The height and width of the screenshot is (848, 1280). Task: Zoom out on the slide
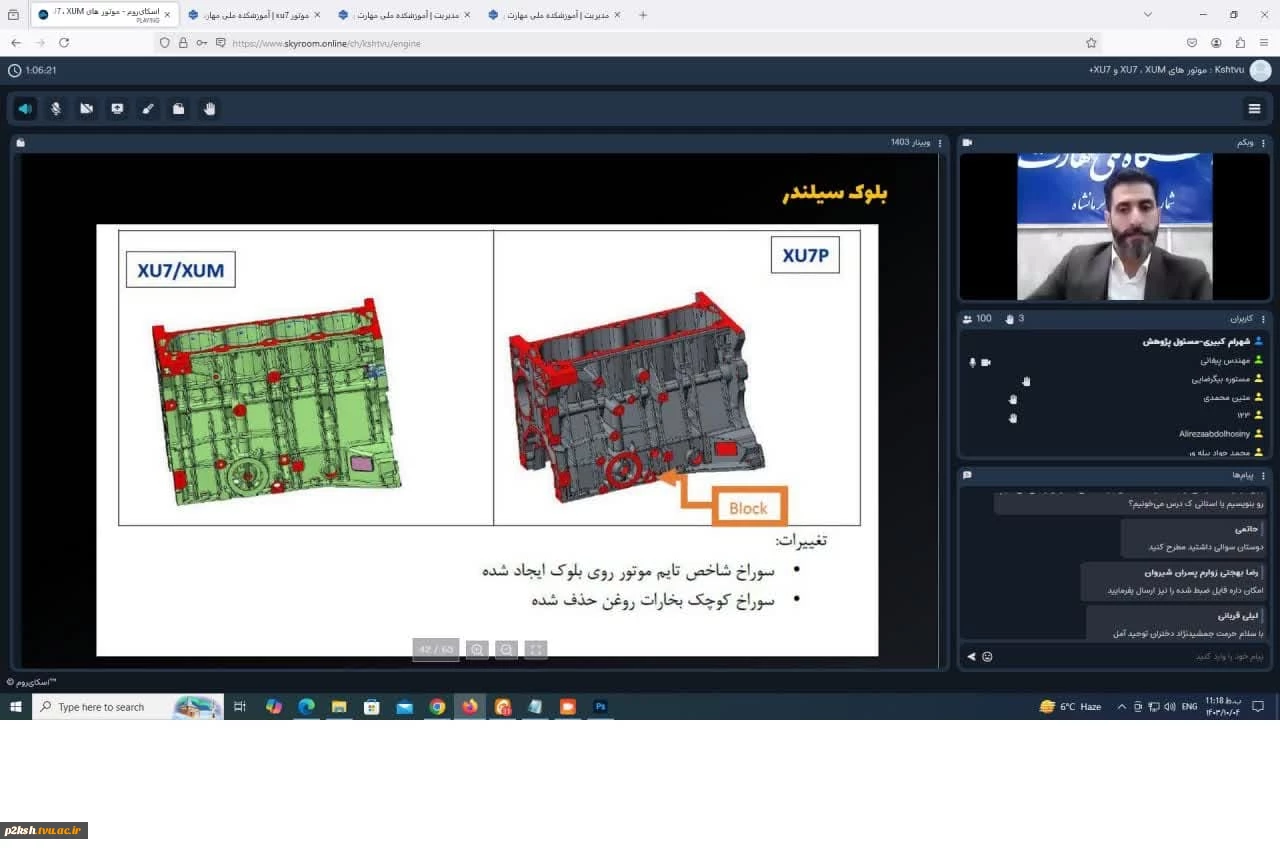tap(507, 650)
